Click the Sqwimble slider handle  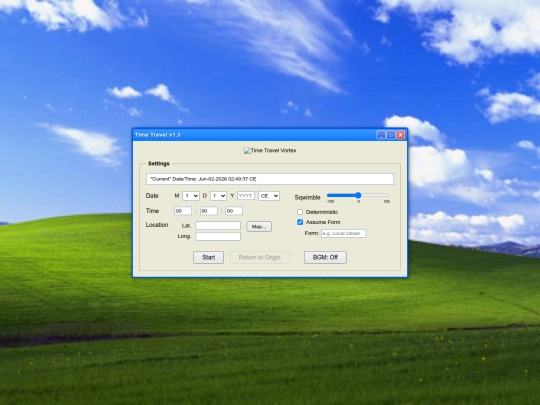(358, 195)
